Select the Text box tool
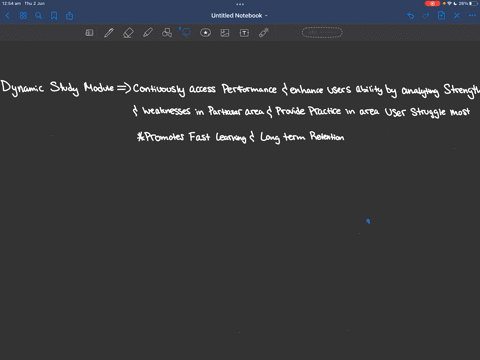 coord(244,33)
